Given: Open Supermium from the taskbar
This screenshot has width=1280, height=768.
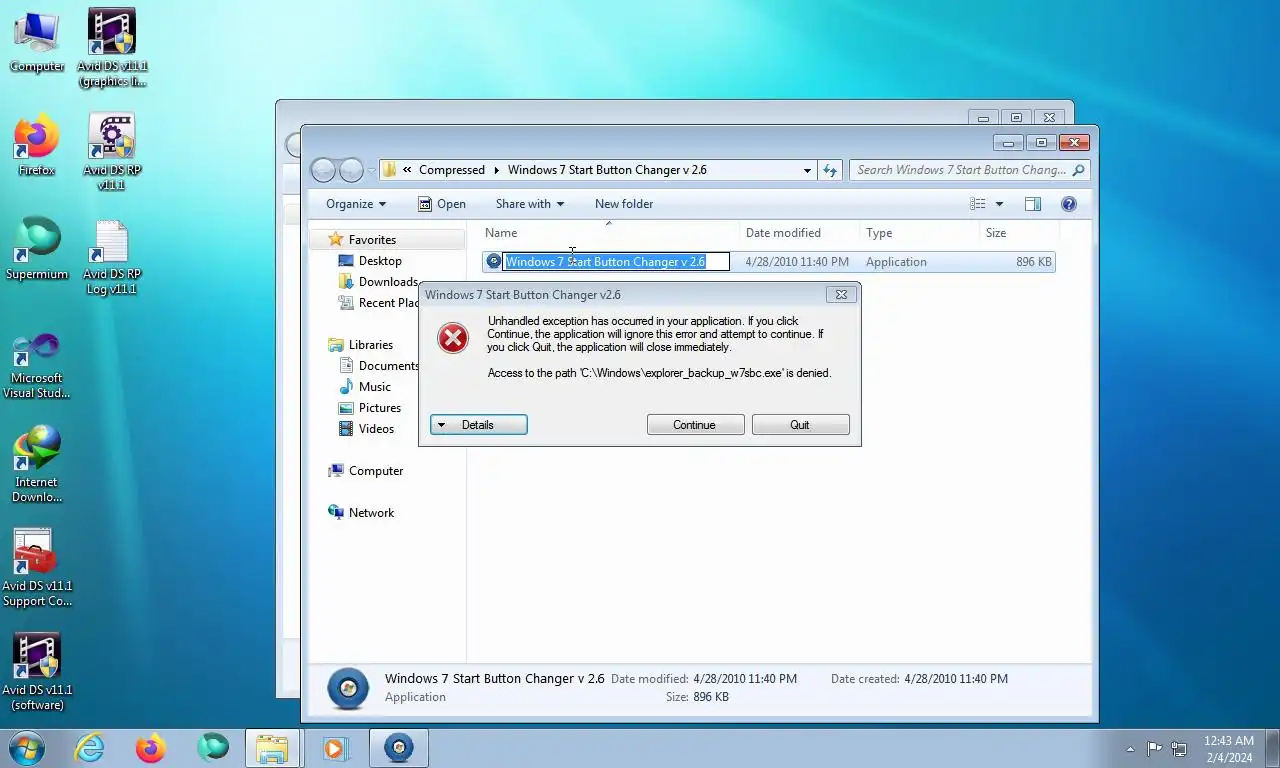Looking at the screenshot, I should 213,747.
